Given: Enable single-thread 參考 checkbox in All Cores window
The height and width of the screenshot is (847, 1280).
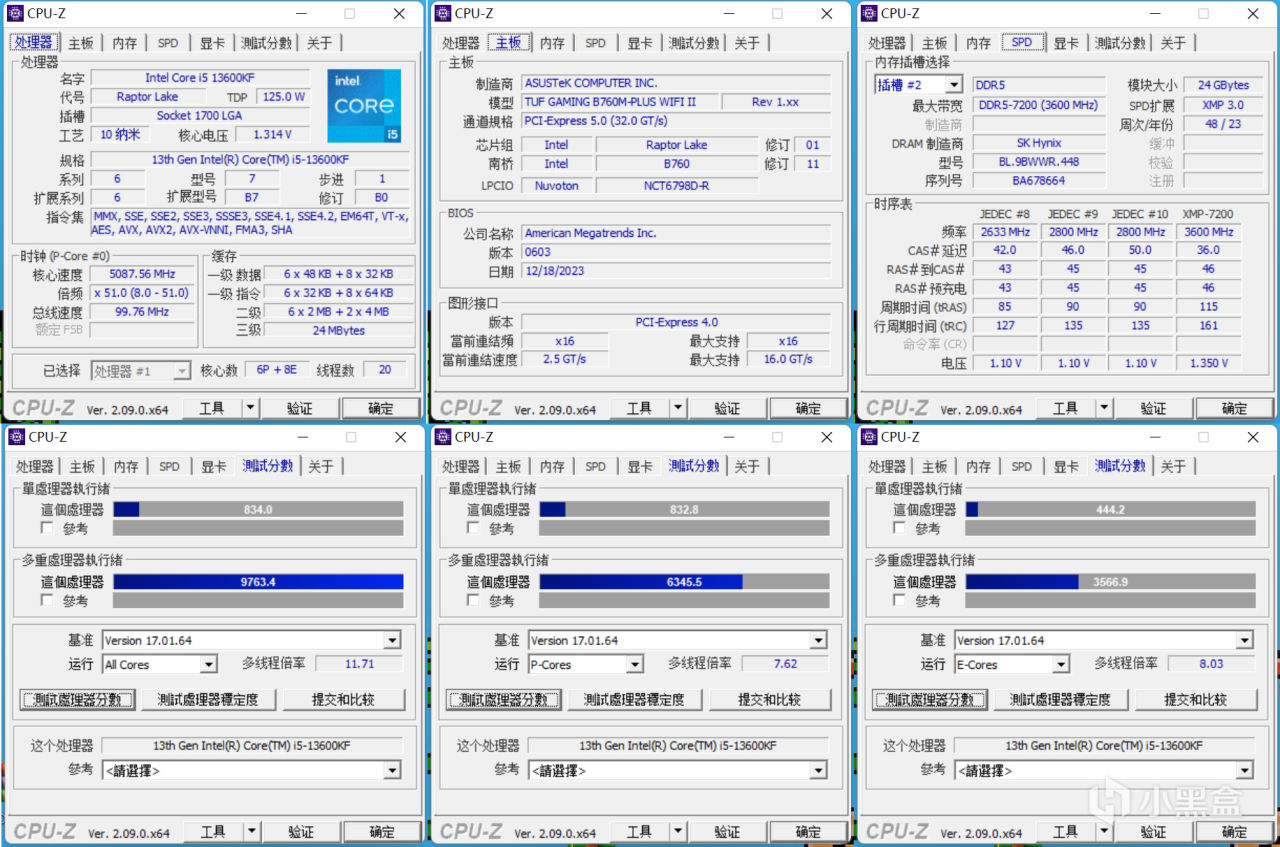Looking at the screenshot, I should point(47,528).
